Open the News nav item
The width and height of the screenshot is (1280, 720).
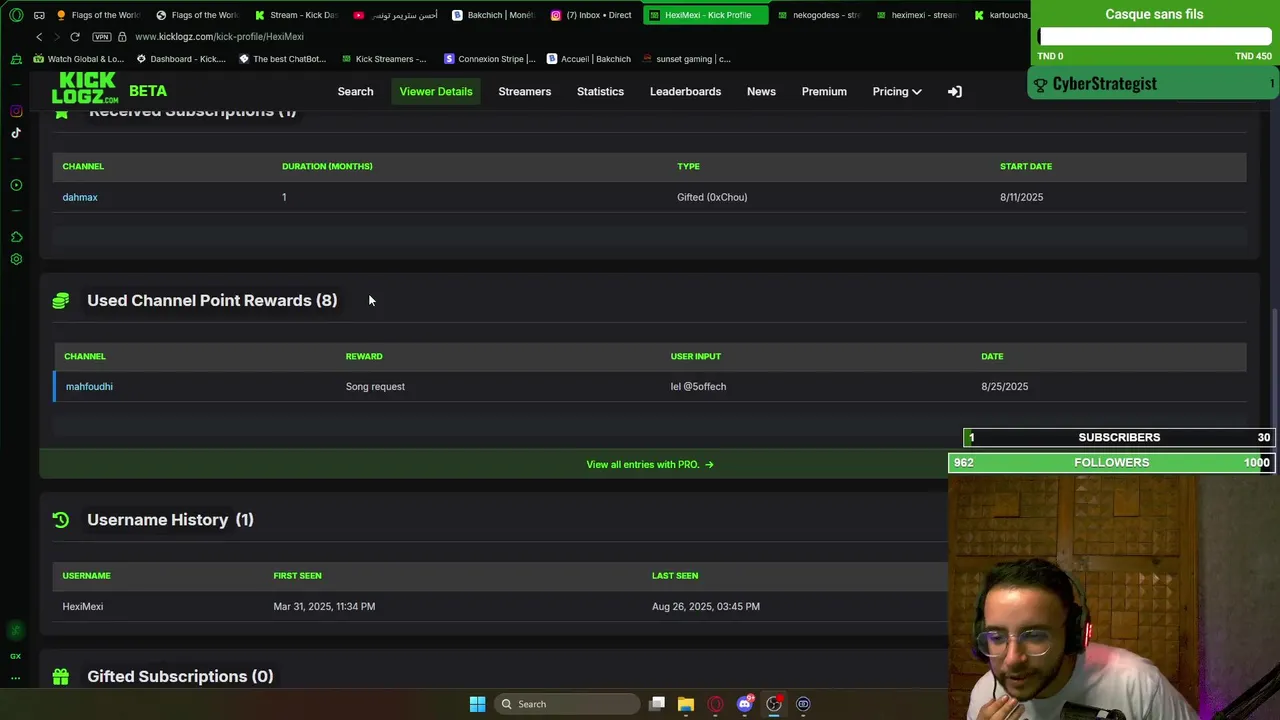(x=761, y=91)
